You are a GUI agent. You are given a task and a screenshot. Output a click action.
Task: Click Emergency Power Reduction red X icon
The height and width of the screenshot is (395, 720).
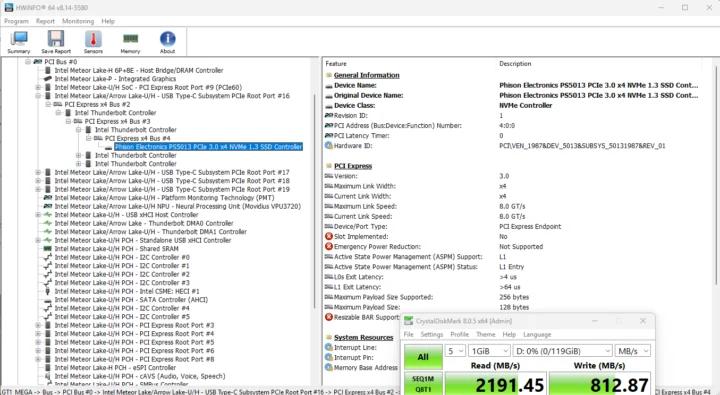329,247
